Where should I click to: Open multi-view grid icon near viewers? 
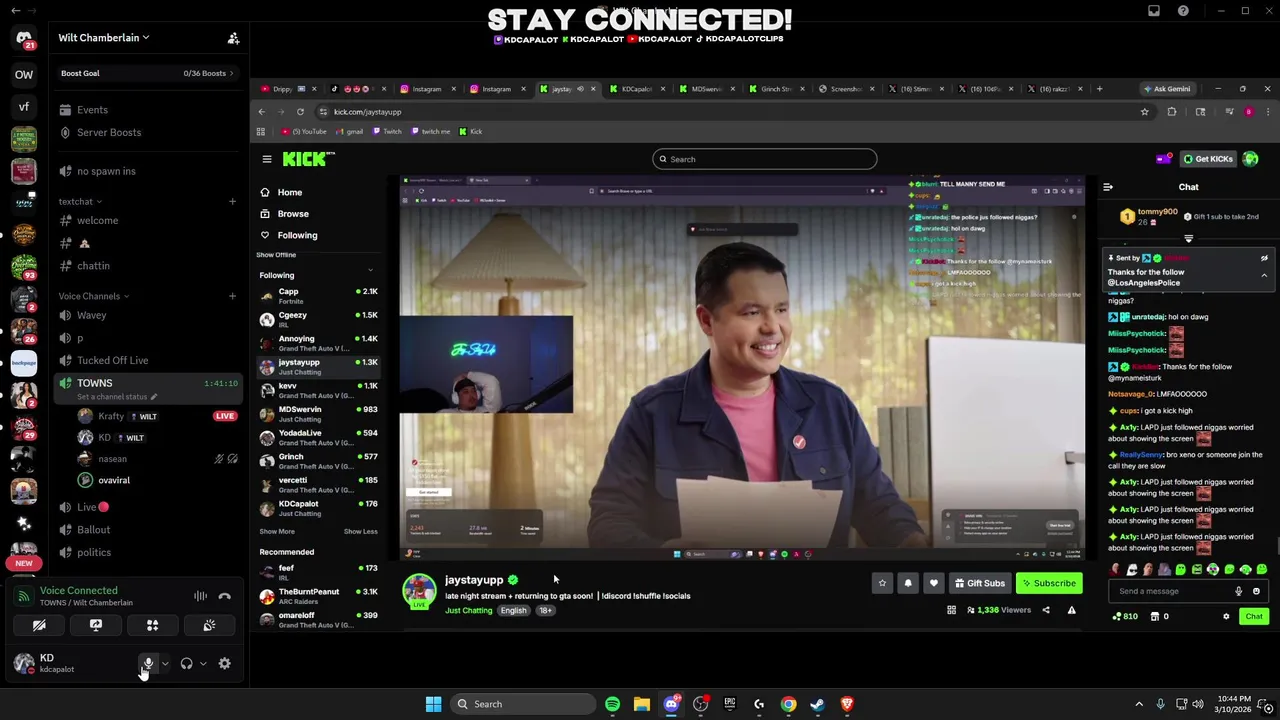[x=951, y=610]
